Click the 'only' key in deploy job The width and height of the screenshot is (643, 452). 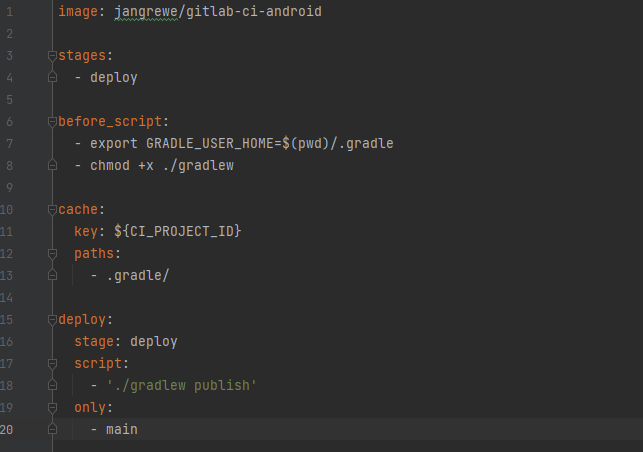pyautogui.click(x=89, y=407)
